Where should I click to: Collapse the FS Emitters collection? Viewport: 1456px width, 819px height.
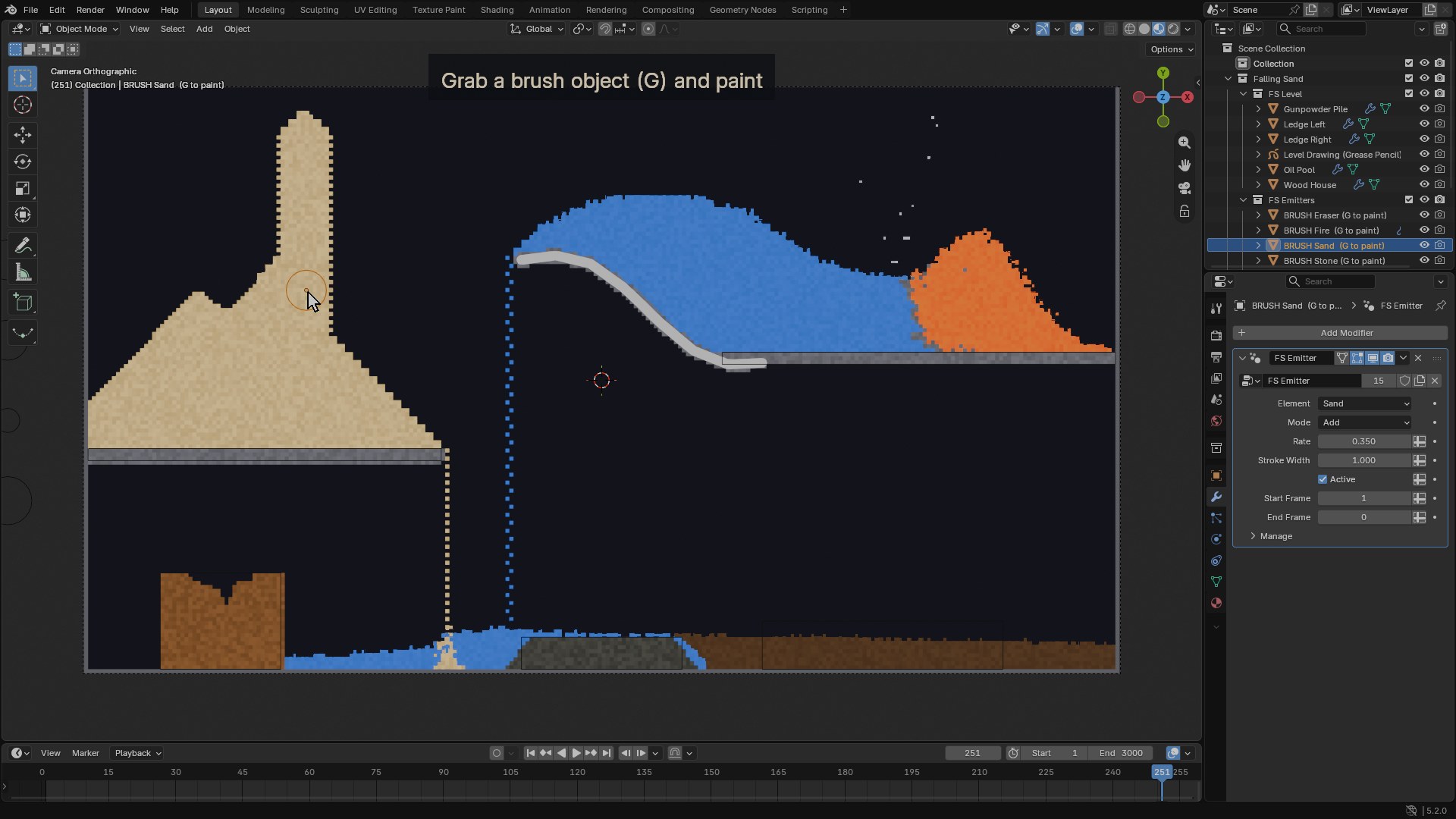pos(1244,199)
